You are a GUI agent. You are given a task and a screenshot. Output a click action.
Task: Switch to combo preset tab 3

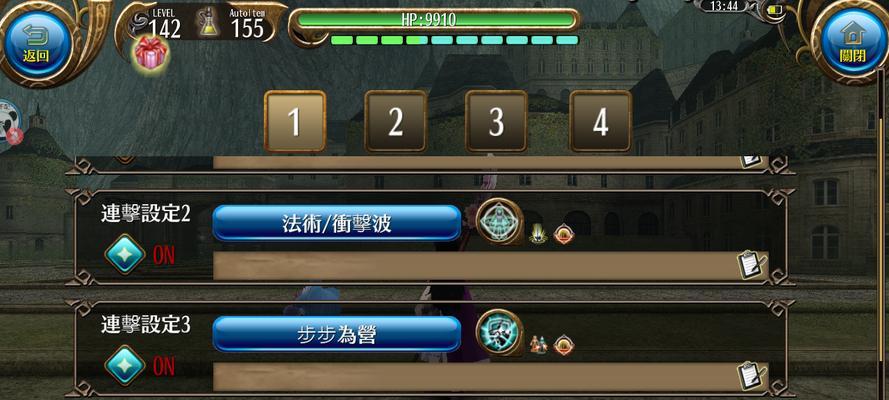(x=496, y=122)
